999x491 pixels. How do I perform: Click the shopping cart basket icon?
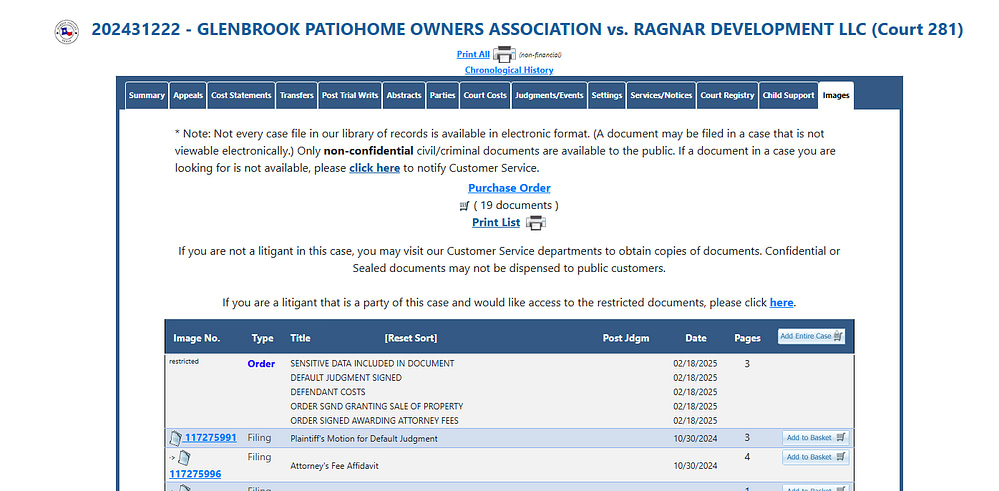pyautogui.click(x=464, y=206)
